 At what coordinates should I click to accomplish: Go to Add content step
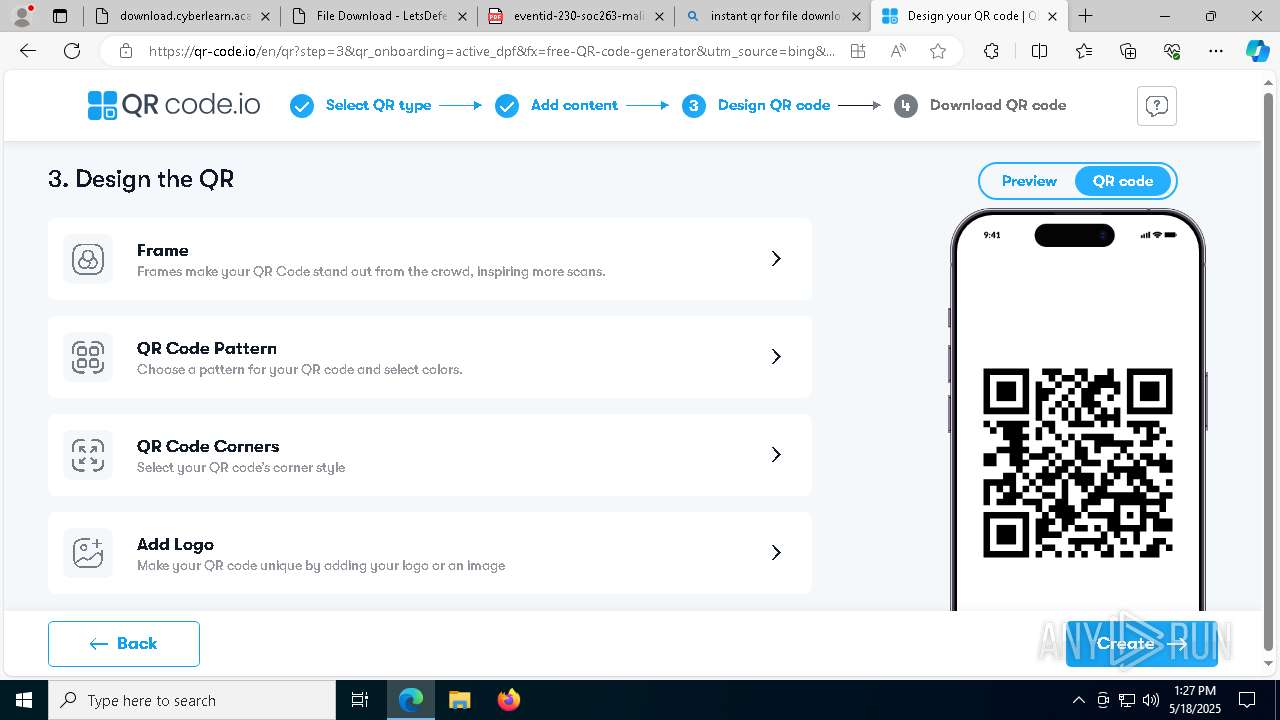(x=557, y=105)
